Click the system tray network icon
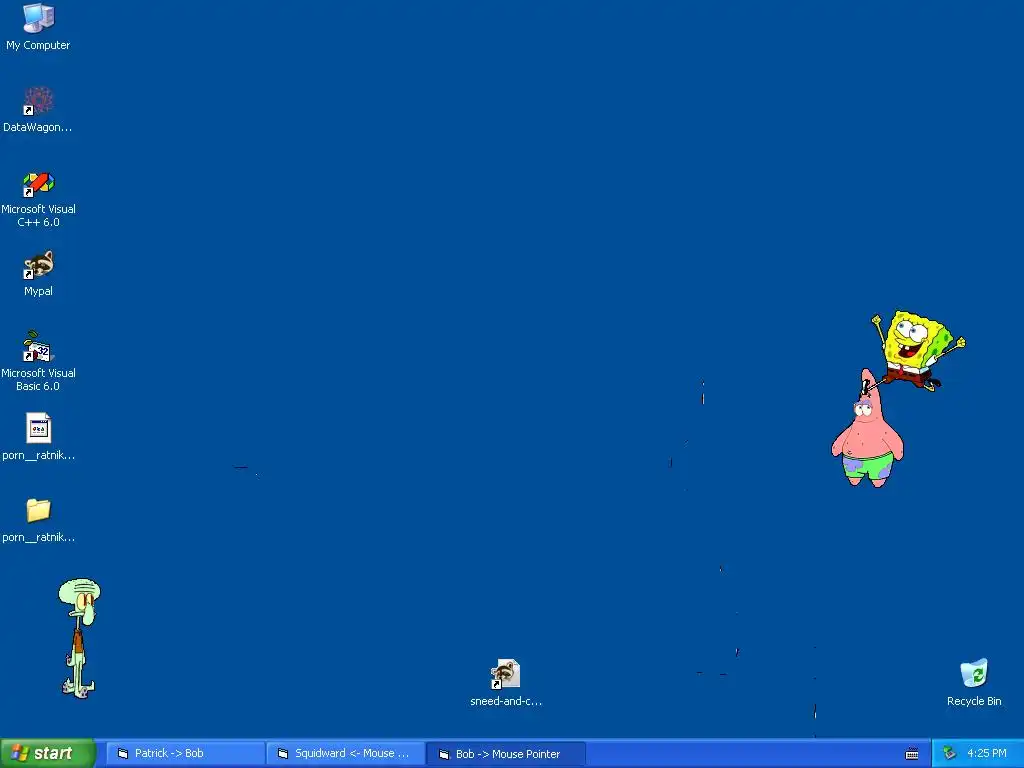Image resolution: width=1024 pixels, height=768 pixels. coord(950,754)
